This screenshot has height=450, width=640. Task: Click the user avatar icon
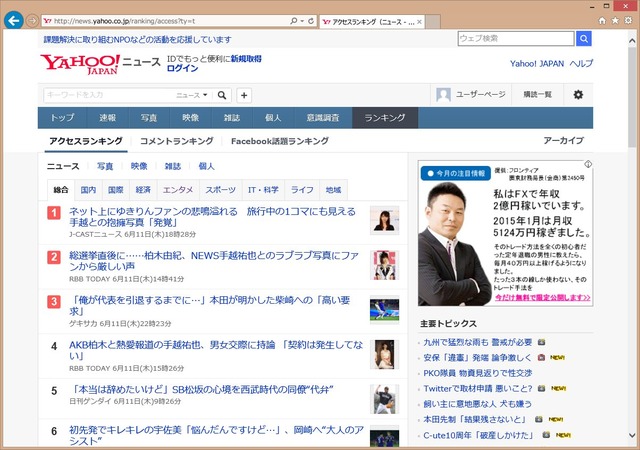[x=443, y=95]
